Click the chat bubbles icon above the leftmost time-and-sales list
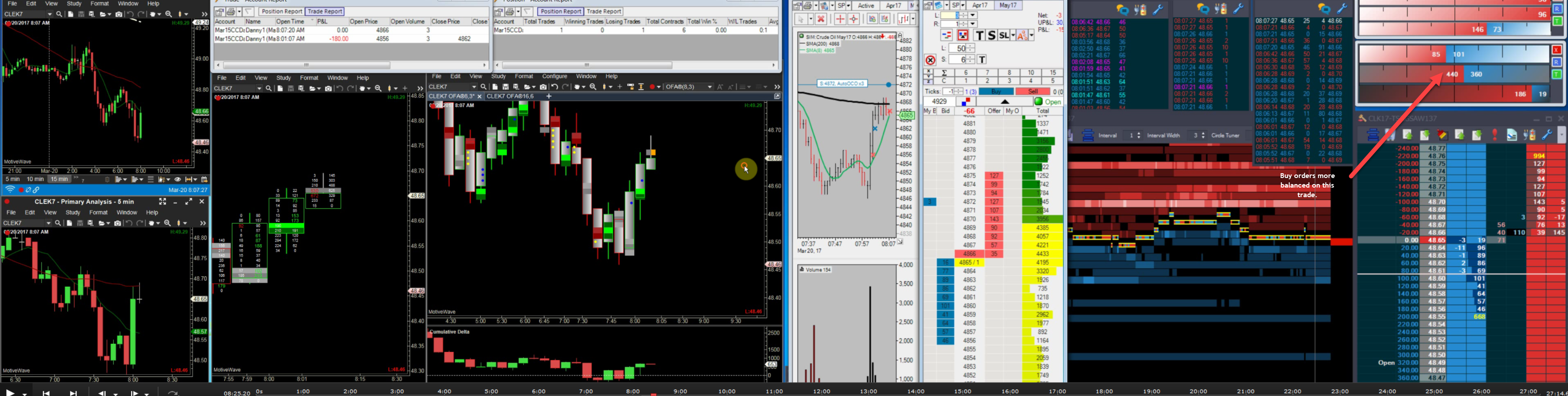 (1122, 10)
